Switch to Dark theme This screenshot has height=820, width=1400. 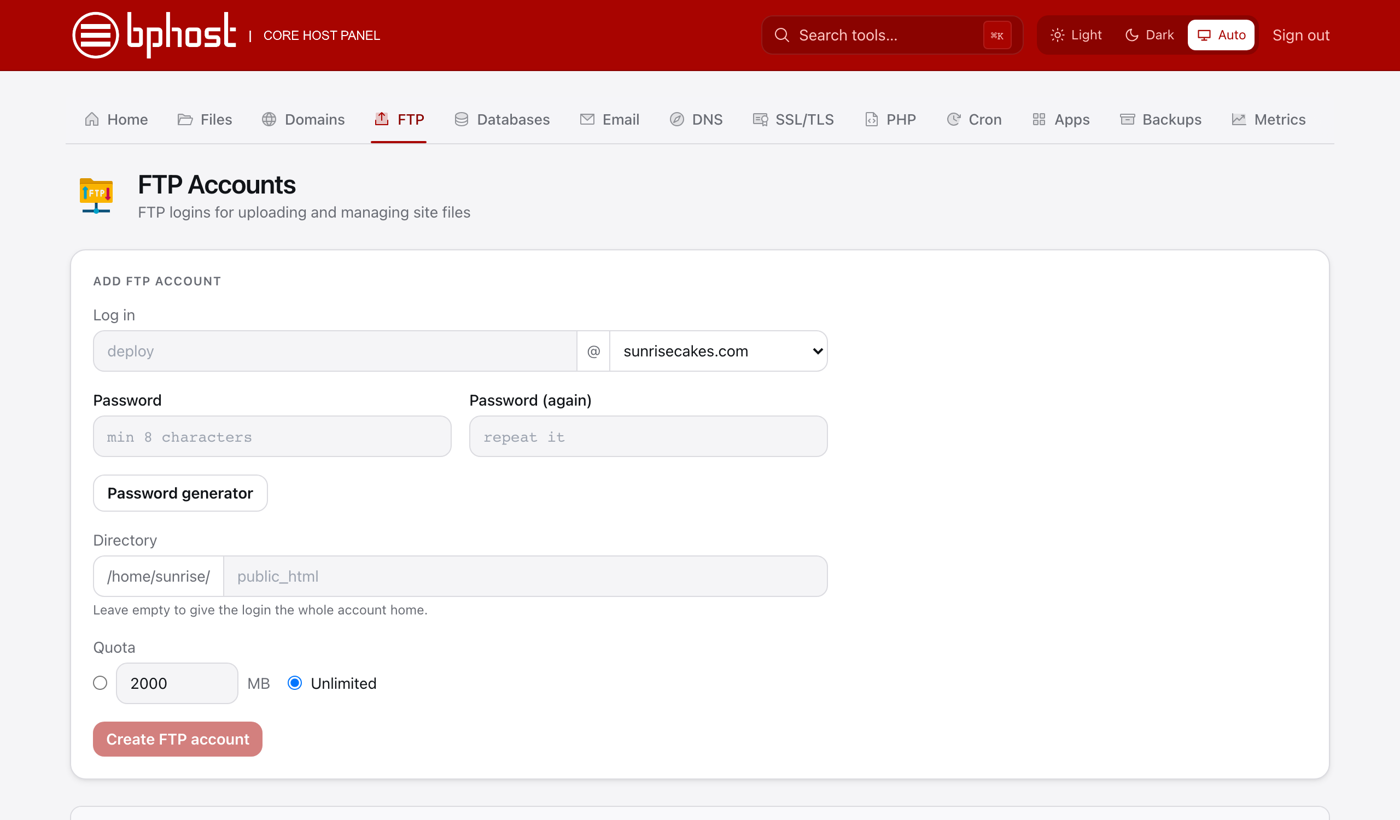[1149, 35]
